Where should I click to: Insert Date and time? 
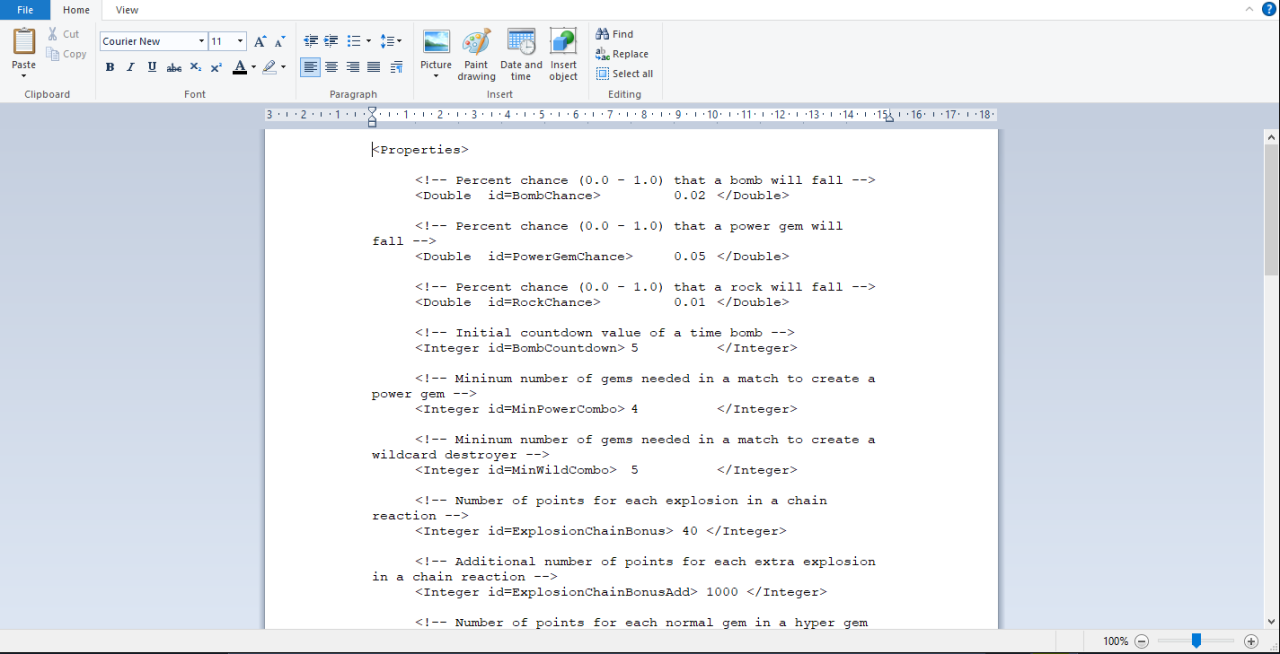point(521,42)
